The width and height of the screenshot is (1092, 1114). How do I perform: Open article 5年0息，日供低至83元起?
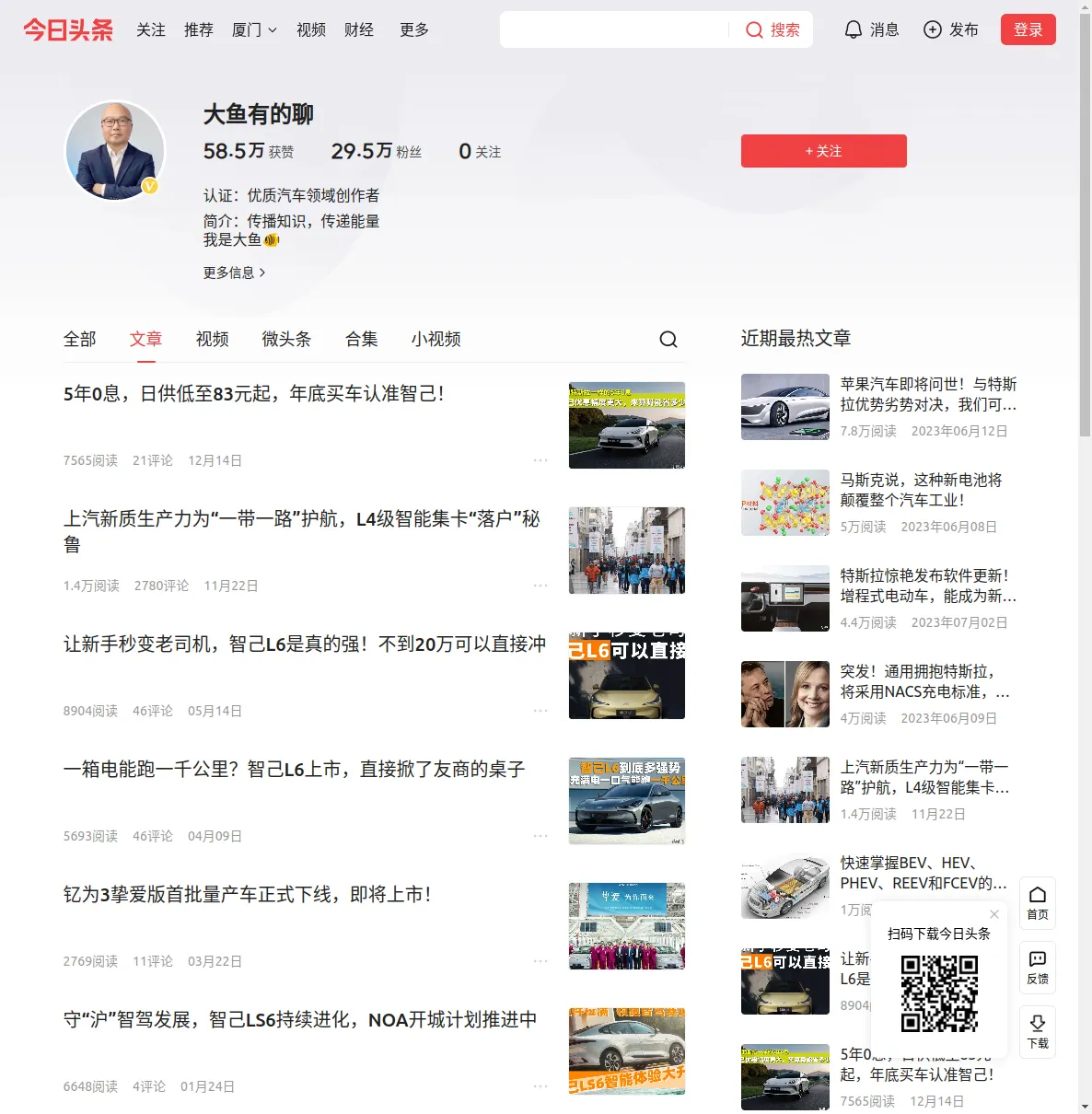[x=254, y=394]
